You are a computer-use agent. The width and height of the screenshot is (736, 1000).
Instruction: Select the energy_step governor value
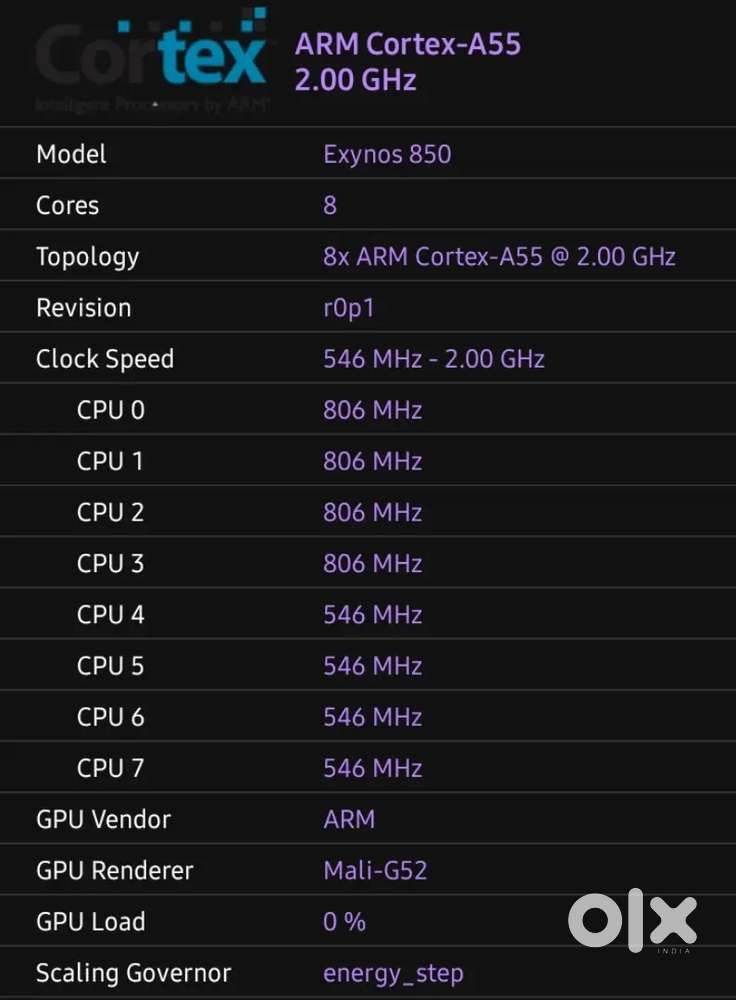point(393,973)
